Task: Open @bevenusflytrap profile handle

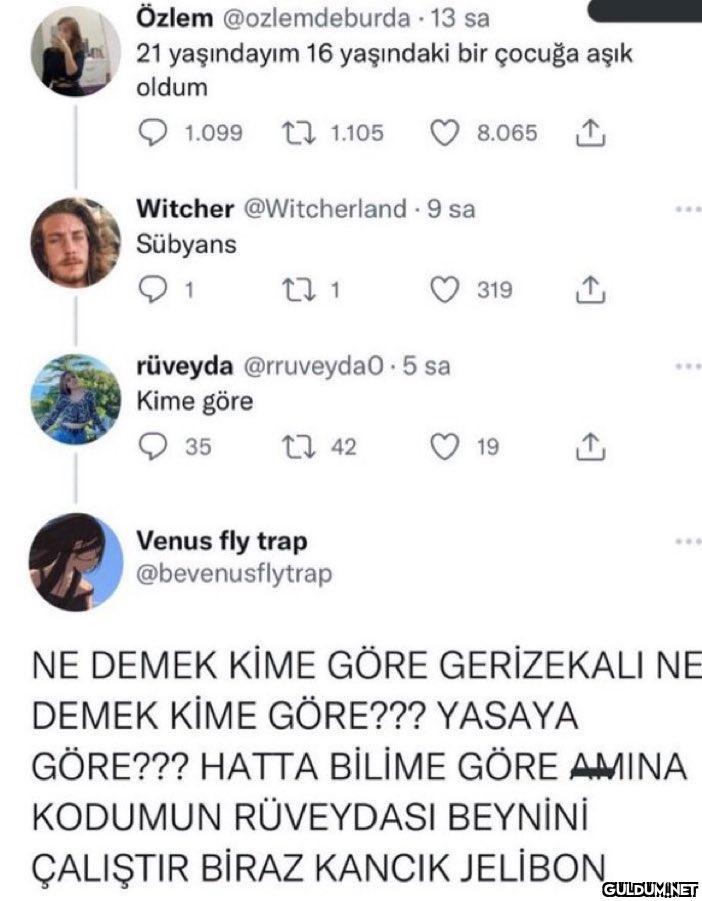Action: point(234,573)
